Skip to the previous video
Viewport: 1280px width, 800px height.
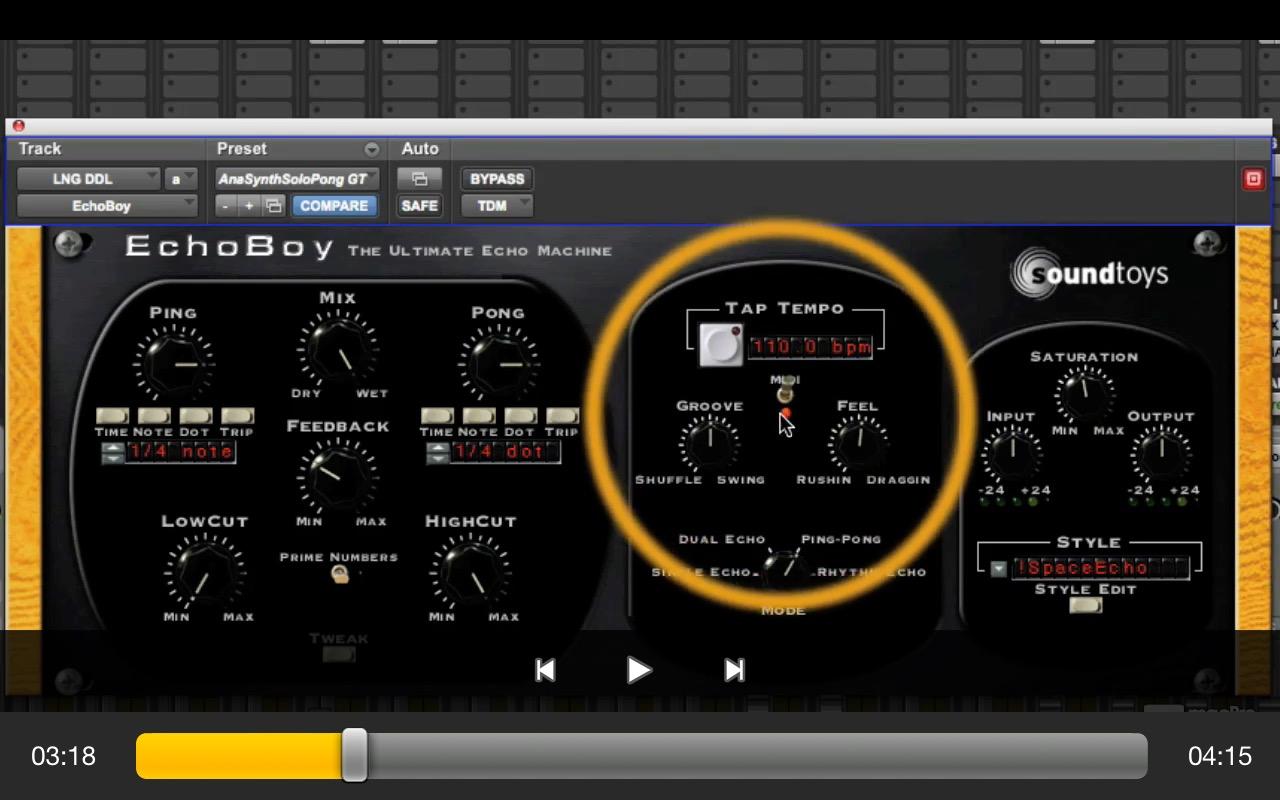coord(545,670)
